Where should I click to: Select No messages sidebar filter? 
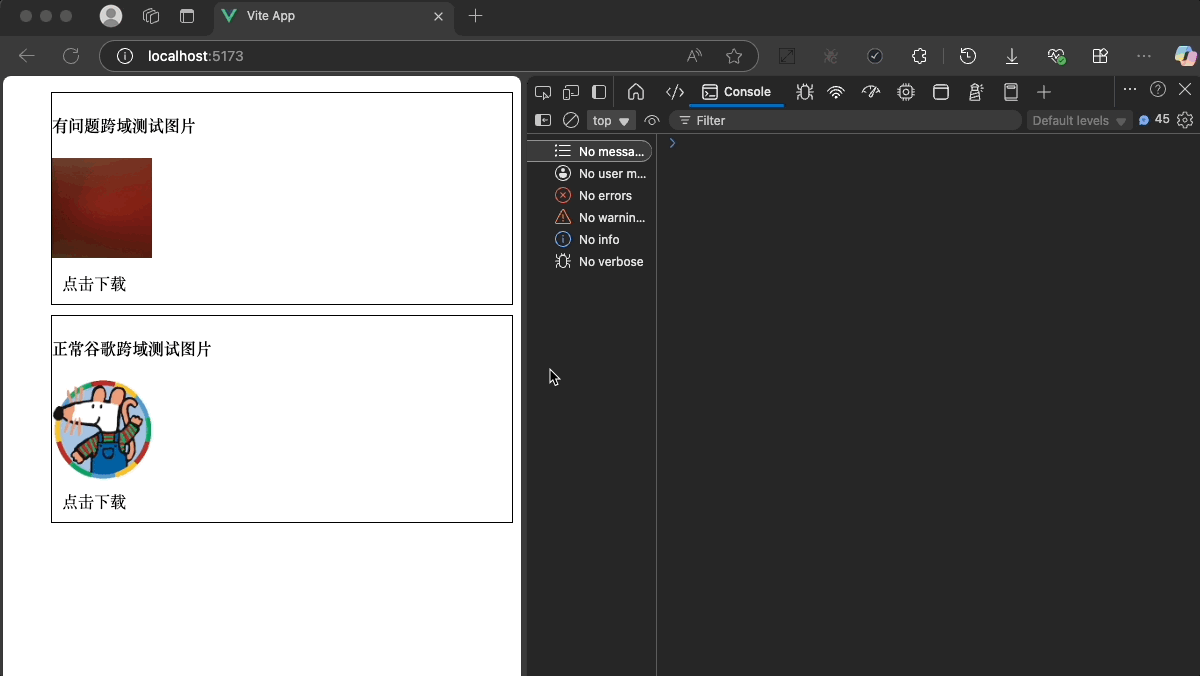[590, 151]
